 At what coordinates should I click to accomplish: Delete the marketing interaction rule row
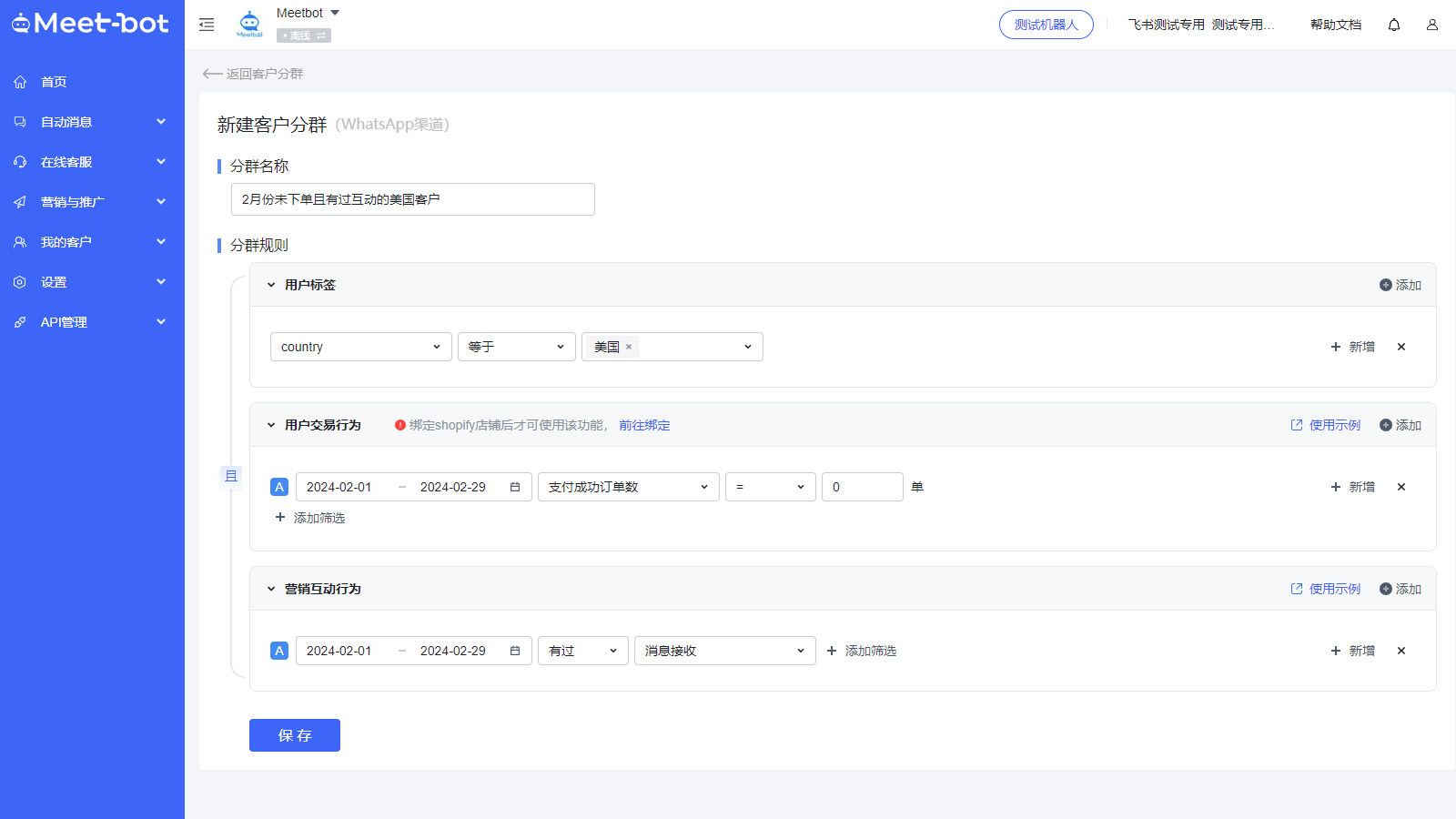(x=1400, y=651)
